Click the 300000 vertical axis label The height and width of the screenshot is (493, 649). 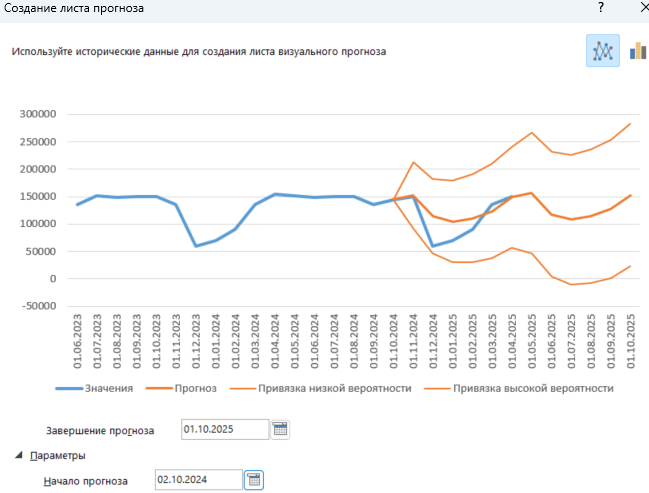click(x=38, y=114)
